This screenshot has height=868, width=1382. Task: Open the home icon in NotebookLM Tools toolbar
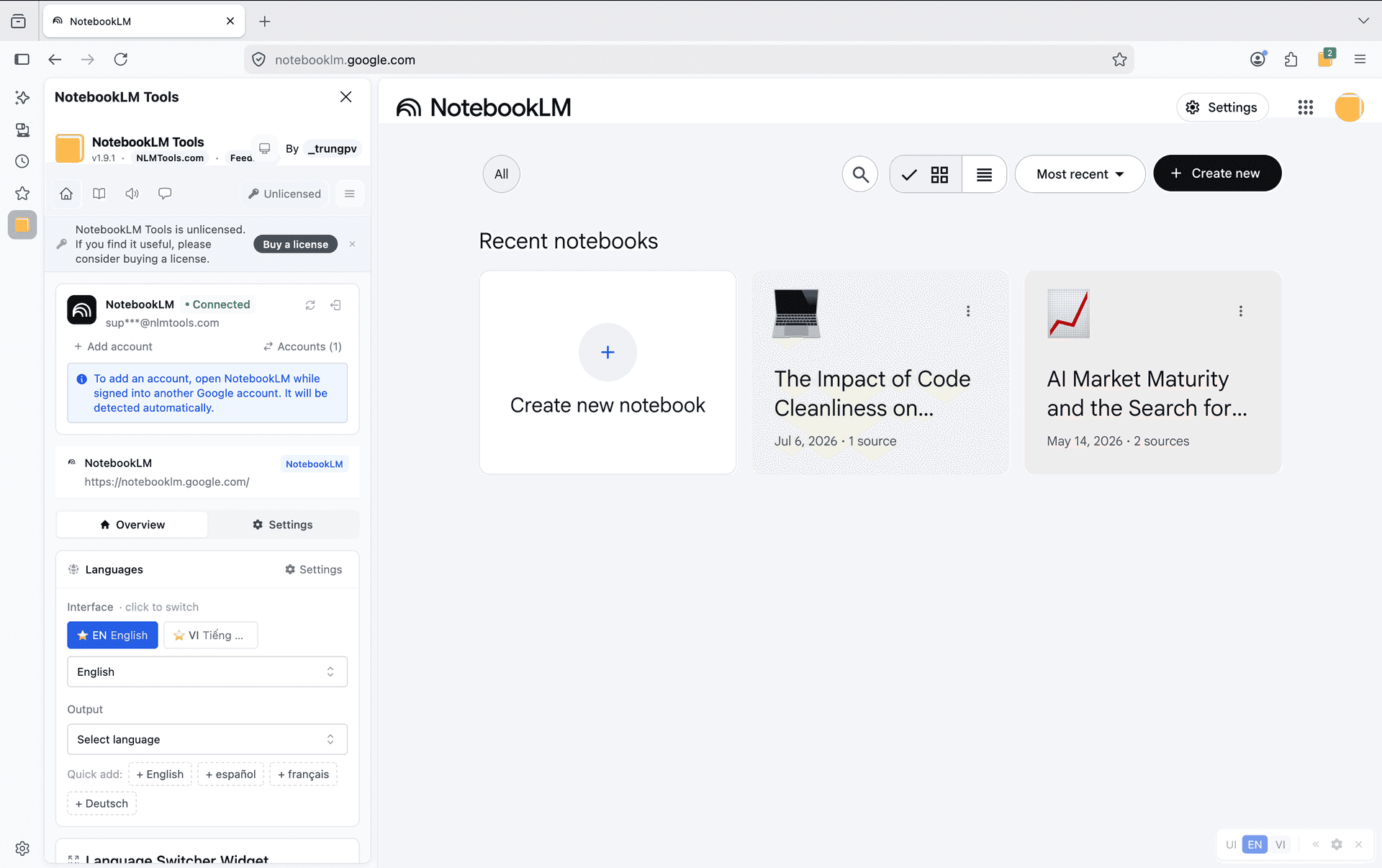[x=66, y=194]
